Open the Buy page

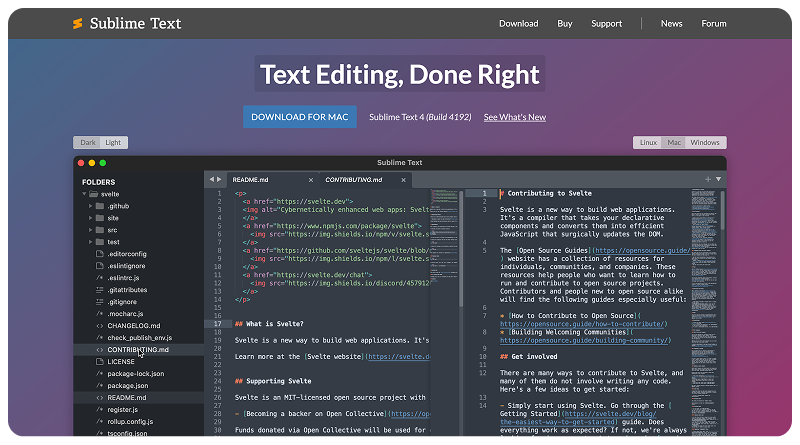(x=564, y=23)
